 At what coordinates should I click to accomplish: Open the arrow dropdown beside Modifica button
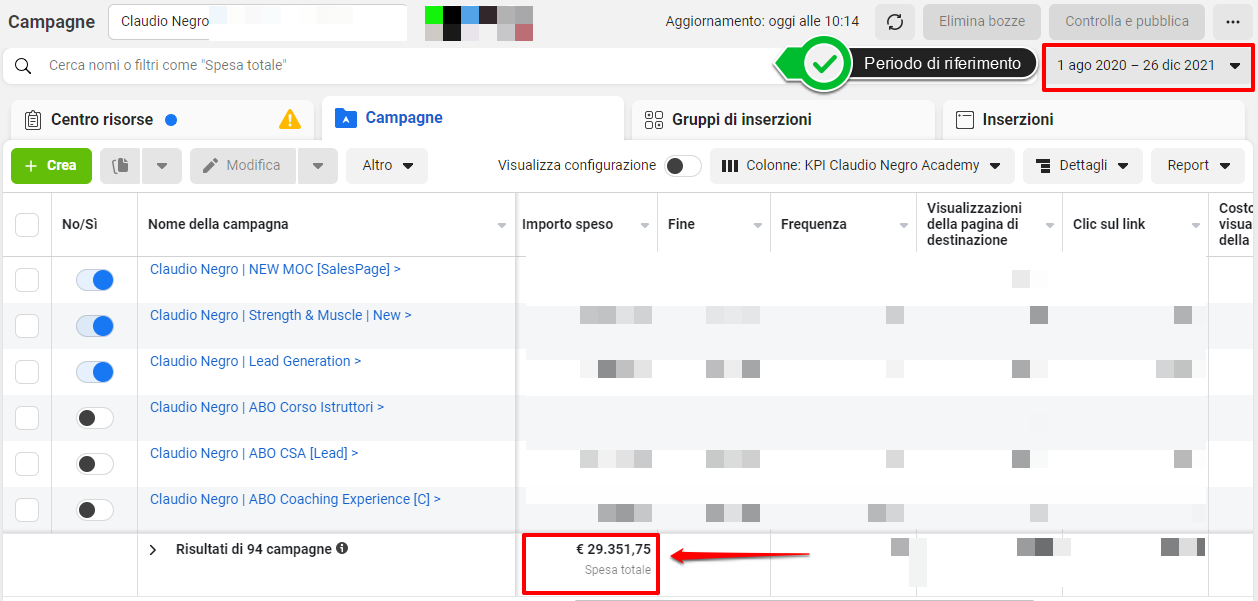pos(318,166)
